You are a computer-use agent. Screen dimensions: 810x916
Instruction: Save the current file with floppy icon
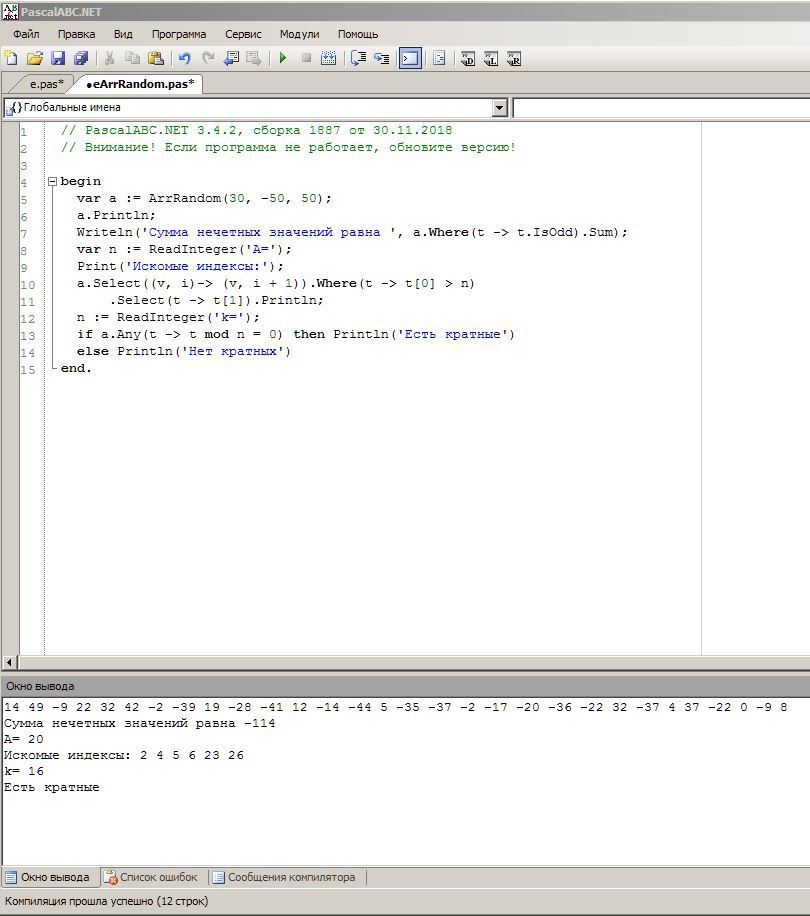tap(57, 59)
